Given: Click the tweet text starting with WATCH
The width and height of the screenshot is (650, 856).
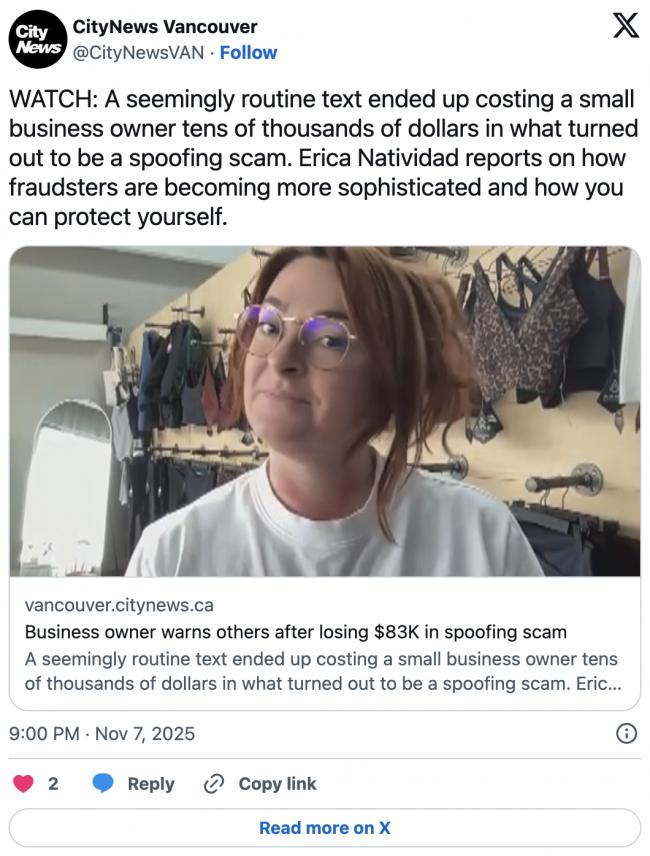Looking at the screenshot, I should click(x=323, y=158).
